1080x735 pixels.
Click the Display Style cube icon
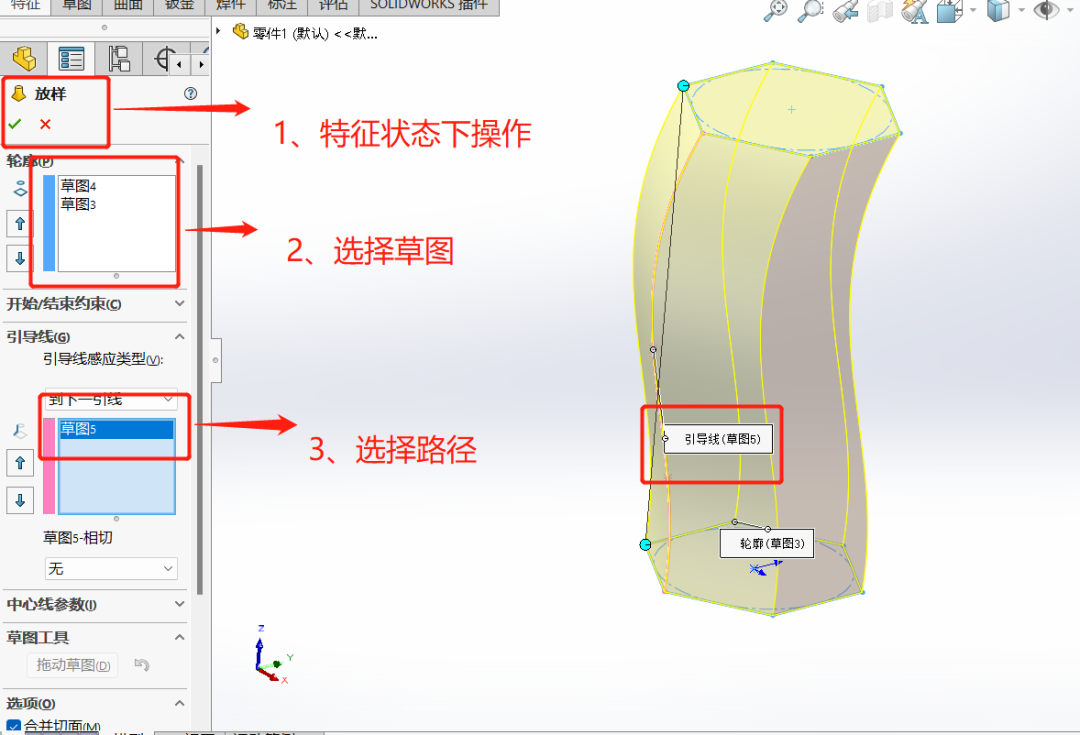pyautogui.click(x=1000, y=12)
